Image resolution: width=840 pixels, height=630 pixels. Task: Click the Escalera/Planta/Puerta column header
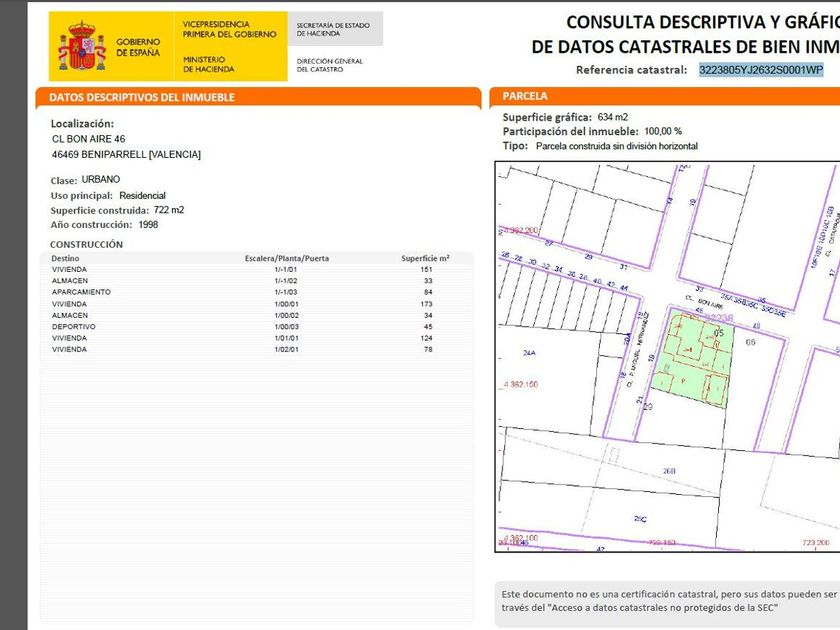[287, 258]
